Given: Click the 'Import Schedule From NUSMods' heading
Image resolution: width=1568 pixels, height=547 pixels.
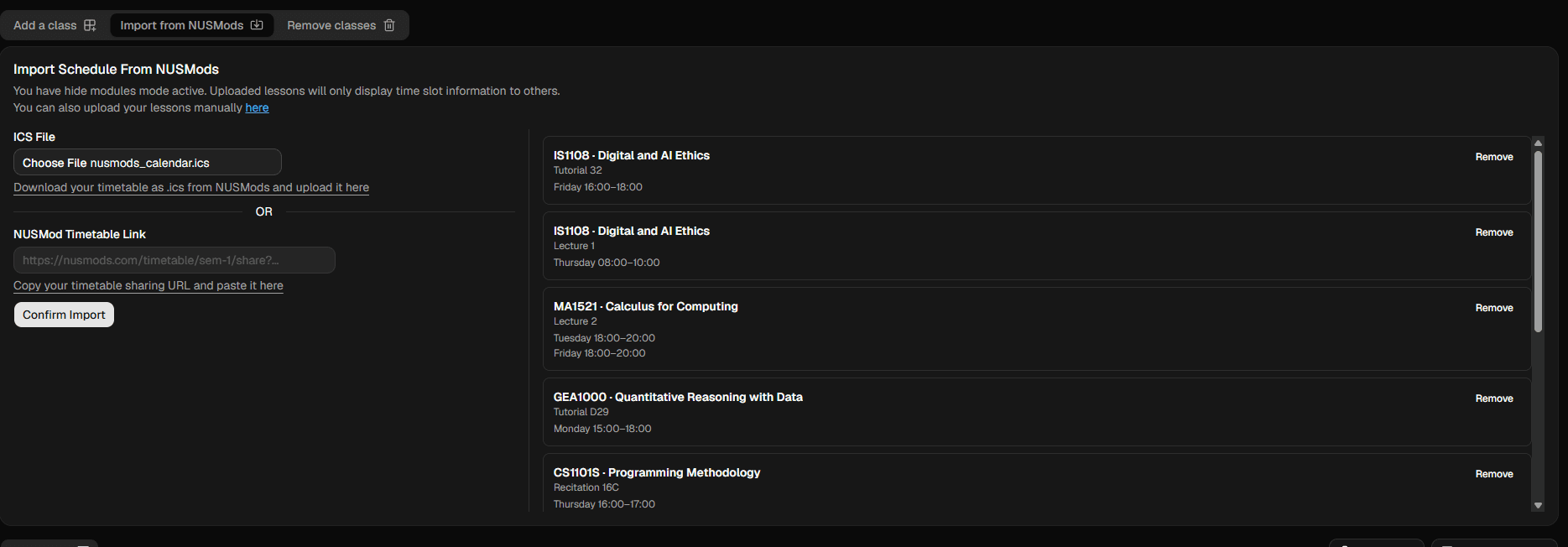Looking at the screenshot, I should click(116, 70).
